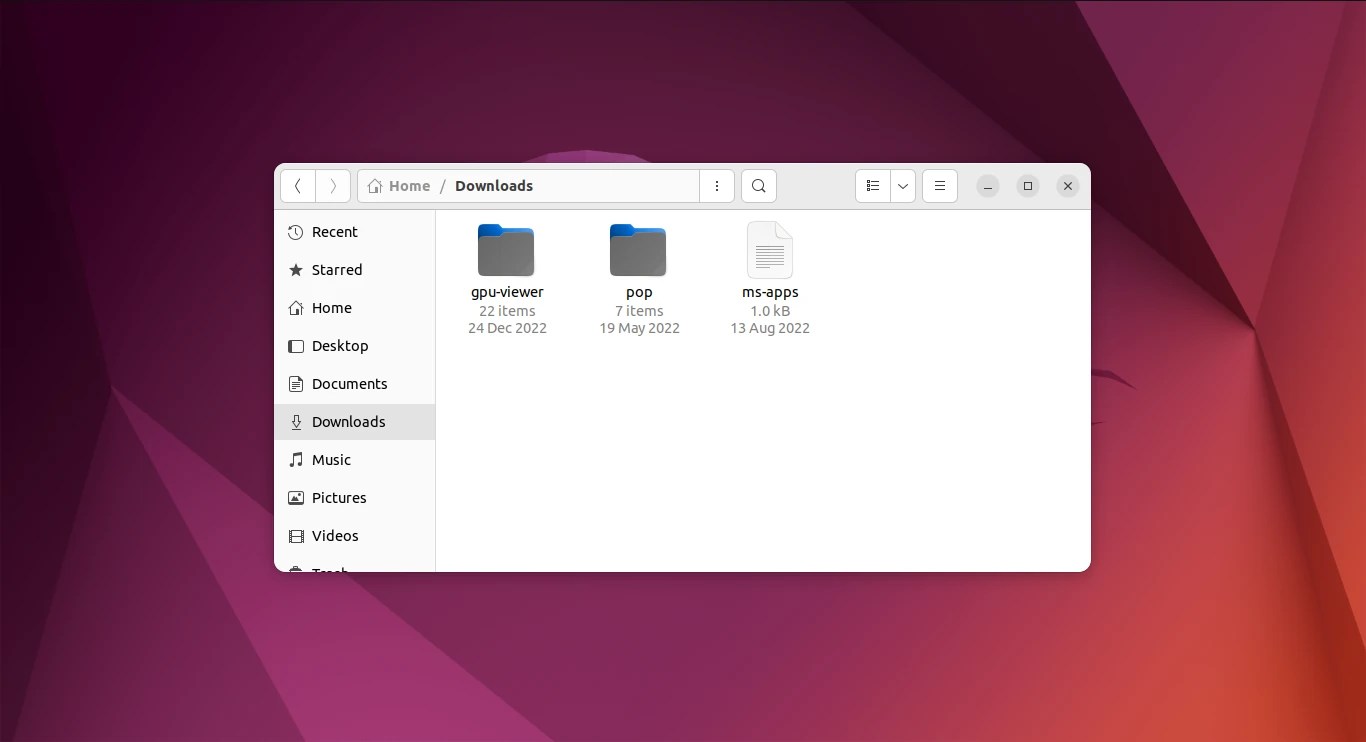Click the Downloads breadcrumb in the path bar

coord(493,186)
